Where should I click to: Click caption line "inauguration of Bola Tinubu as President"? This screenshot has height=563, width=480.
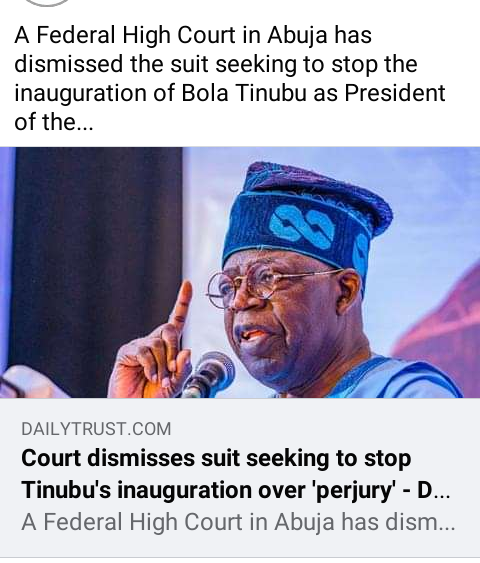pyautogui.click(x=230, y=93)
